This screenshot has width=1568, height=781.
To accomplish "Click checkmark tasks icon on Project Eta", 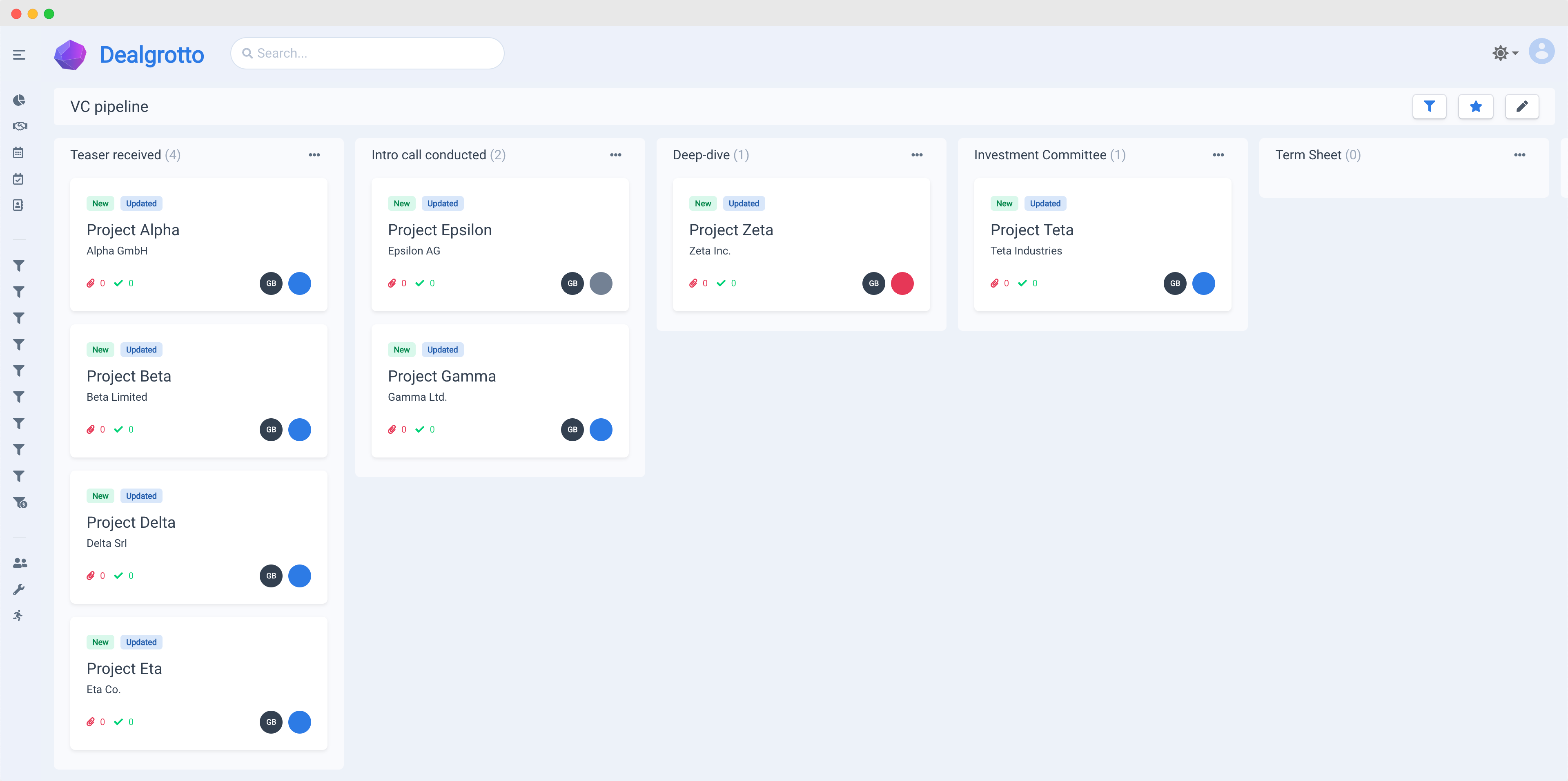I will tap(118, 722).
